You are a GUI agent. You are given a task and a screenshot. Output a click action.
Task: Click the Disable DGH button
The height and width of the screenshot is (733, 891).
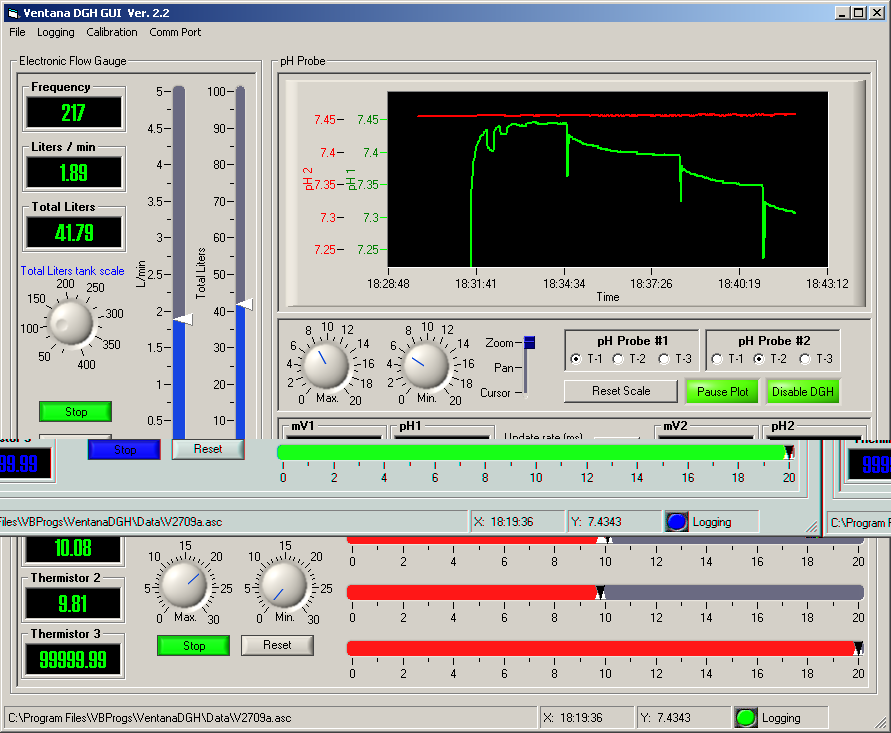(x=802, y=392)
